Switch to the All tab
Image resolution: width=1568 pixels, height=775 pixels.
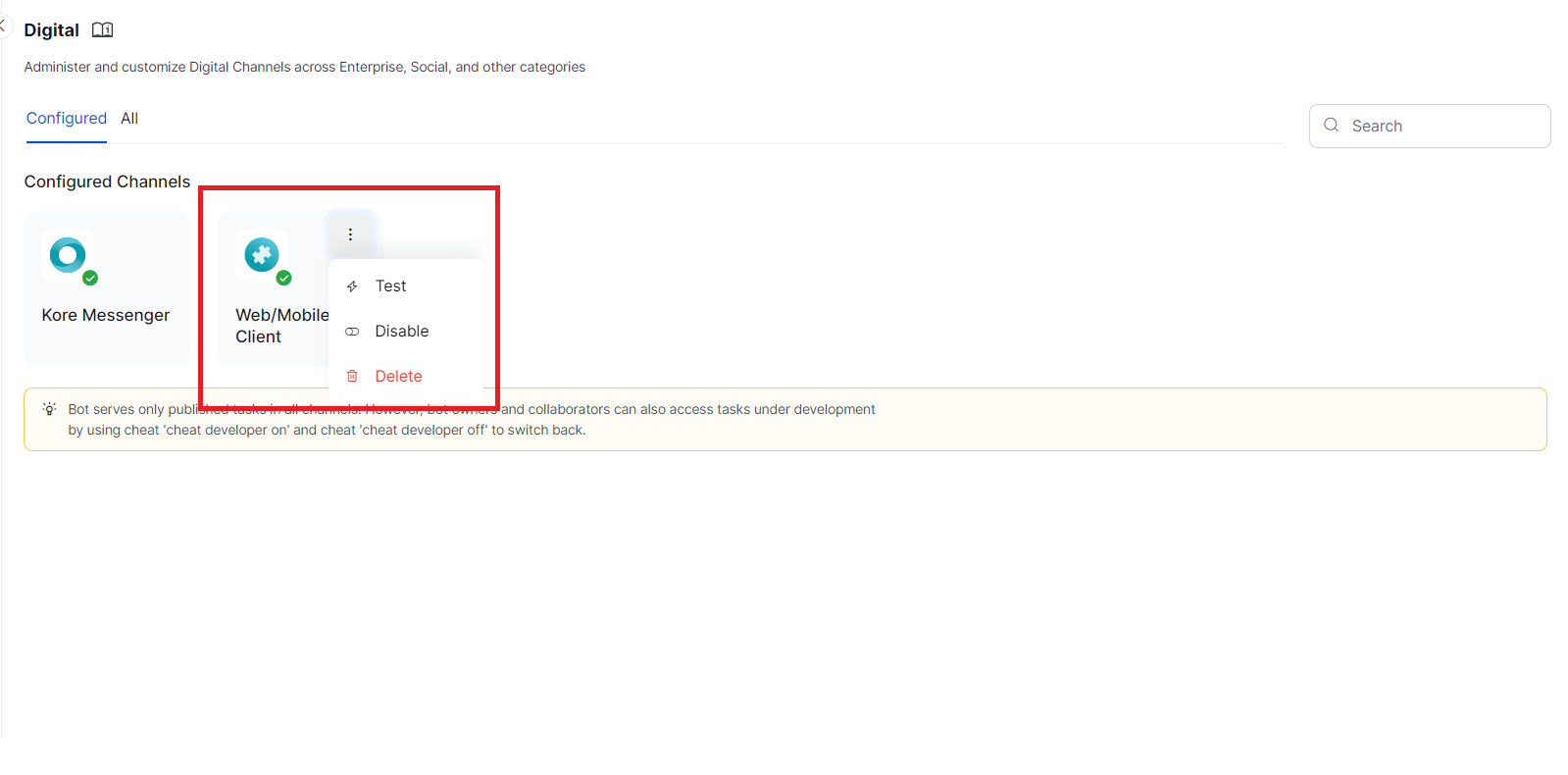pyautogui.click(x=129, y=119)
